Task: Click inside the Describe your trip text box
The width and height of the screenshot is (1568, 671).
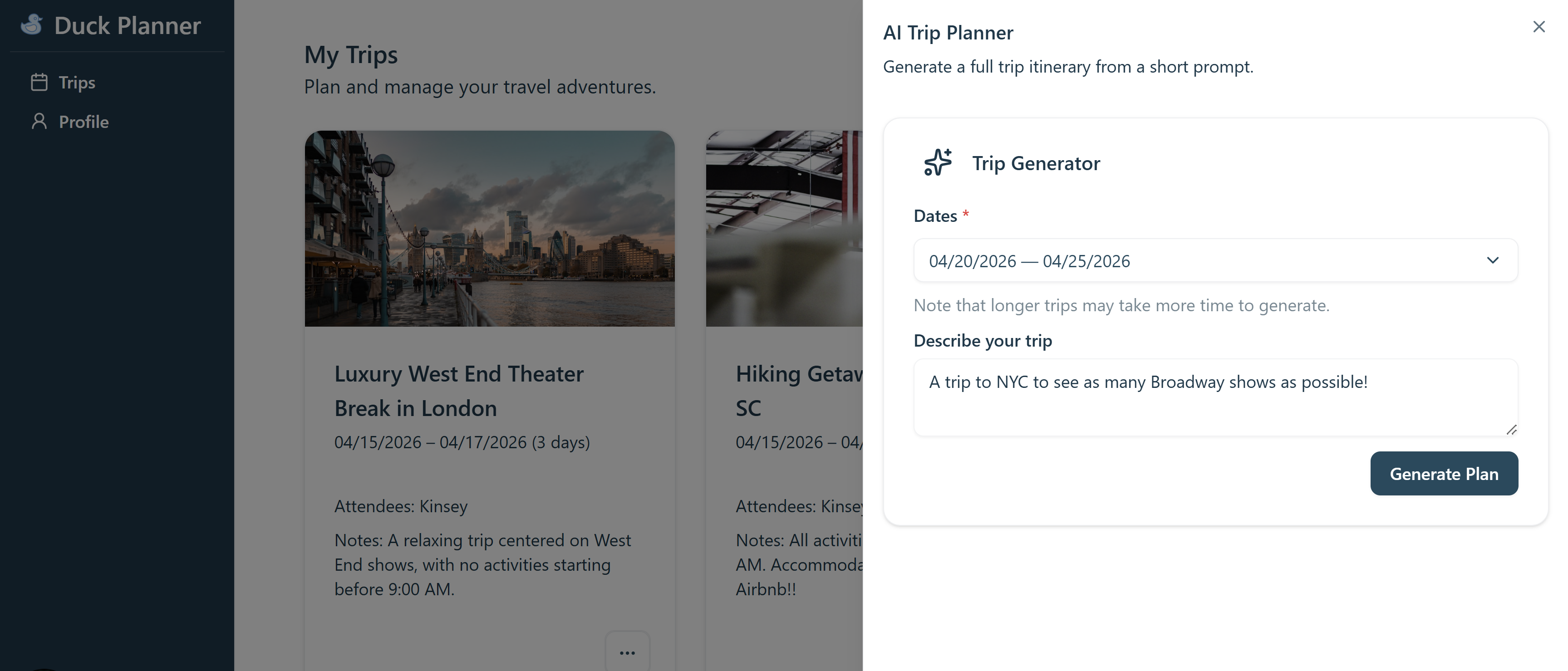Action: click(x=1215, y=397)
